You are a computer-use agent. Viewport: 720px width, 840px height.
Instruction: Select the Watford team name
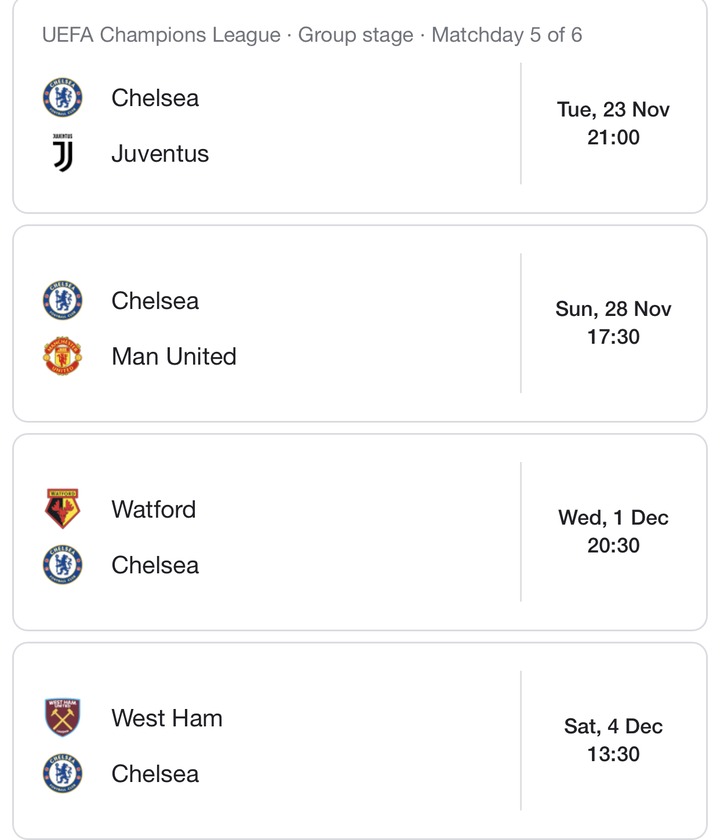point(153,509)
